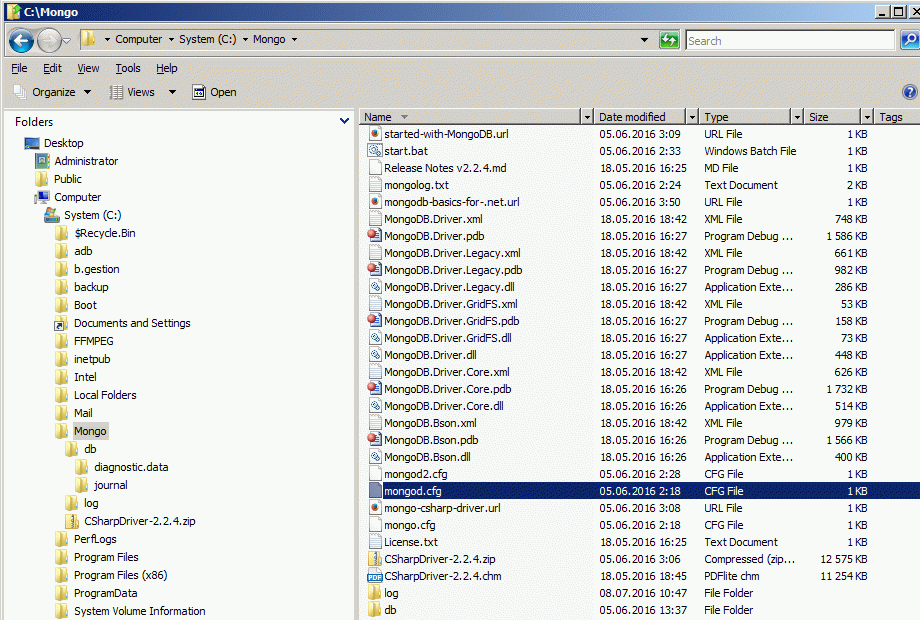Select the CSharpDriver-2.2.4.zip icon in file list
Image resolution: width=920 pixels, height=620 pixels.
(x=375, y=559)
